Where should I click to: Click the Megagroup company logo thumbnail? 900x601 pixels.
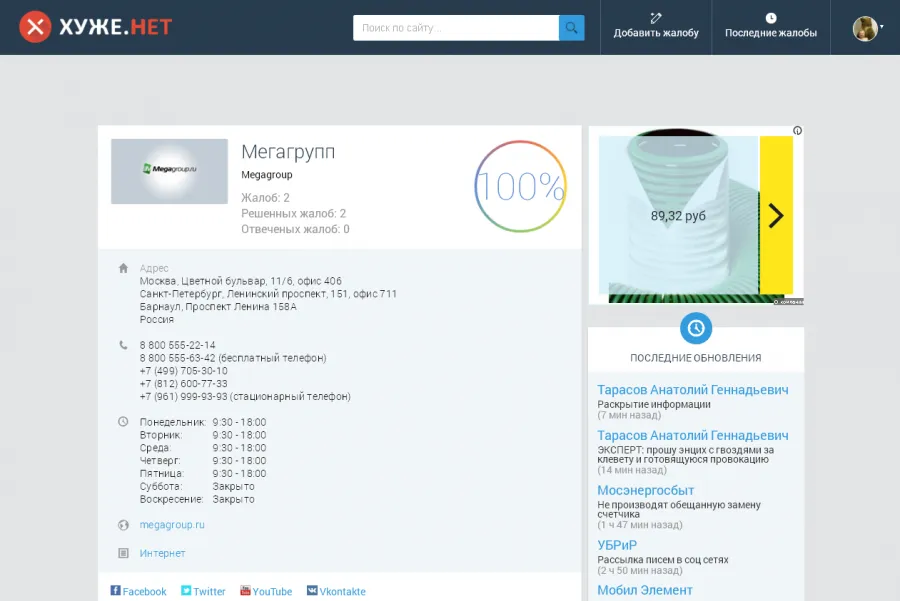click(169, 171)
